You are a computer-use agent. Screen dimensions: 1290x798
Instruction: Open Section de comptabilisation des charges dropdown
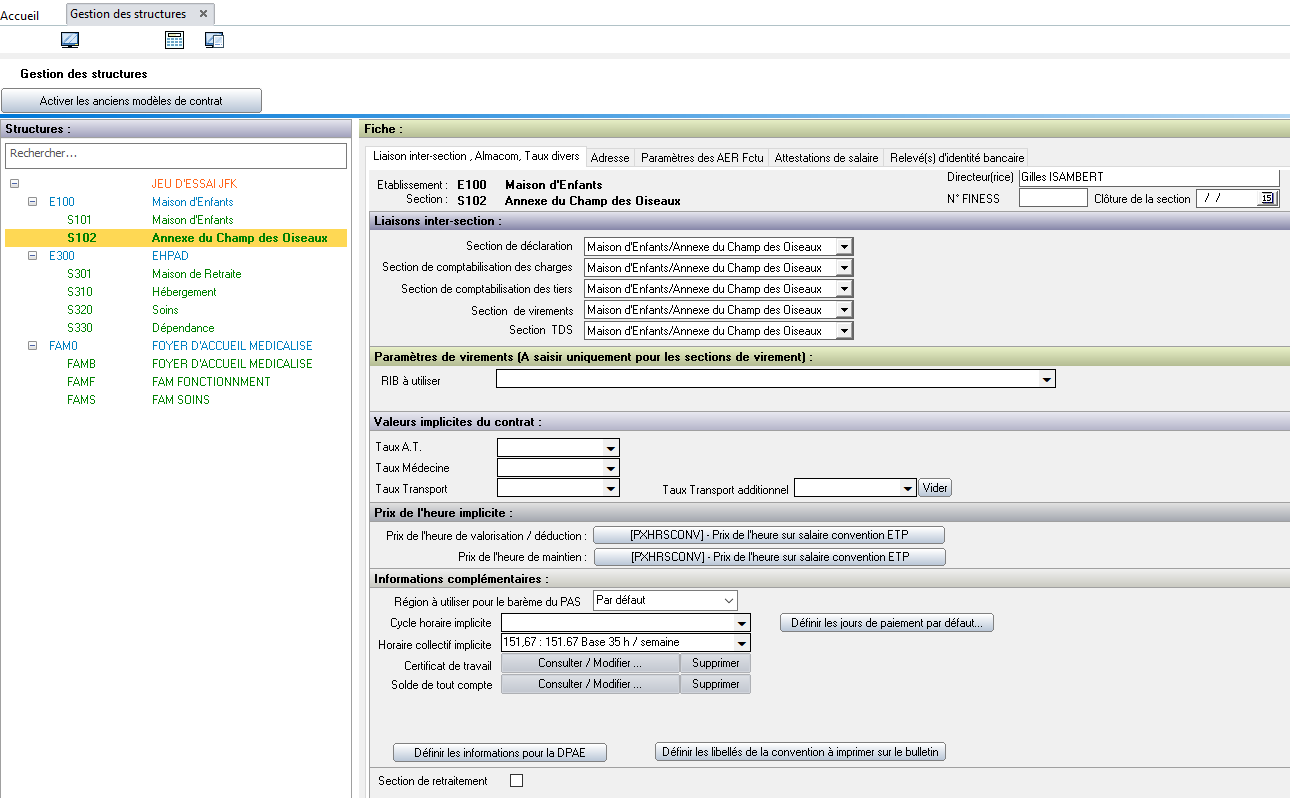point(844,268)
